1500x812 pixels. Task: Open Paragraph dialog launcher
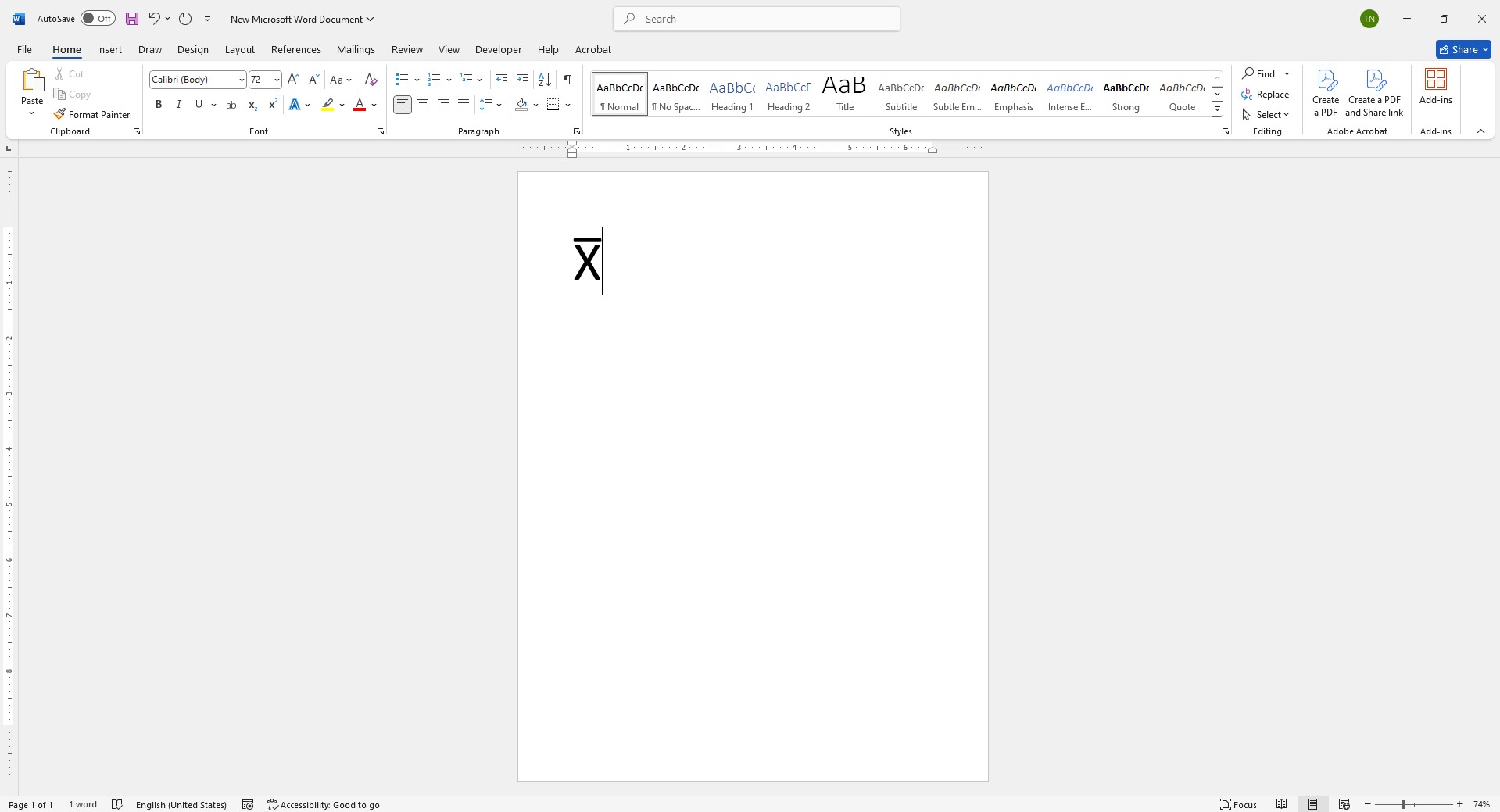pos(577,131)
